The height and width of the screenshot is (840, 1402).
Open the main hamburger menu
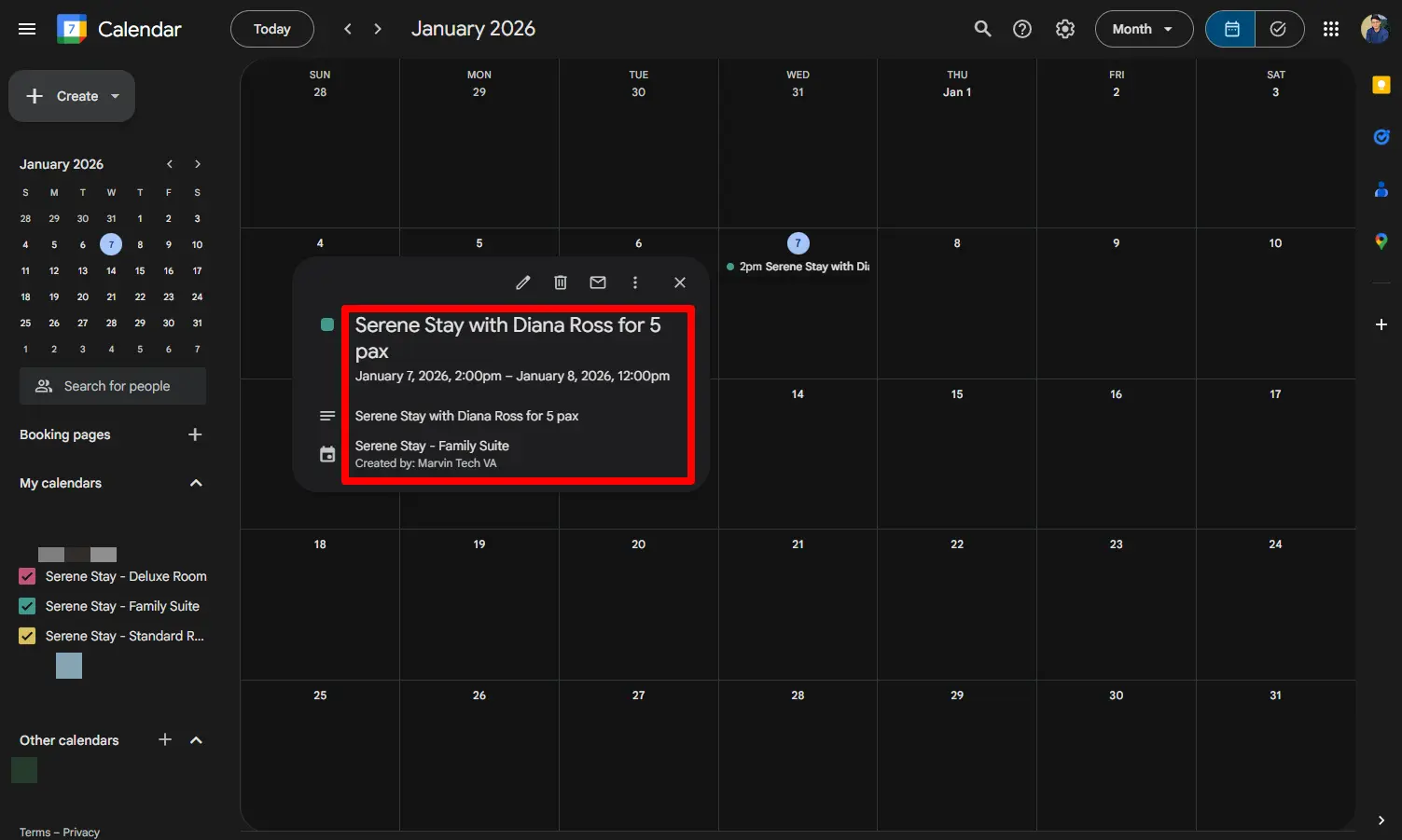click(26, 29)
